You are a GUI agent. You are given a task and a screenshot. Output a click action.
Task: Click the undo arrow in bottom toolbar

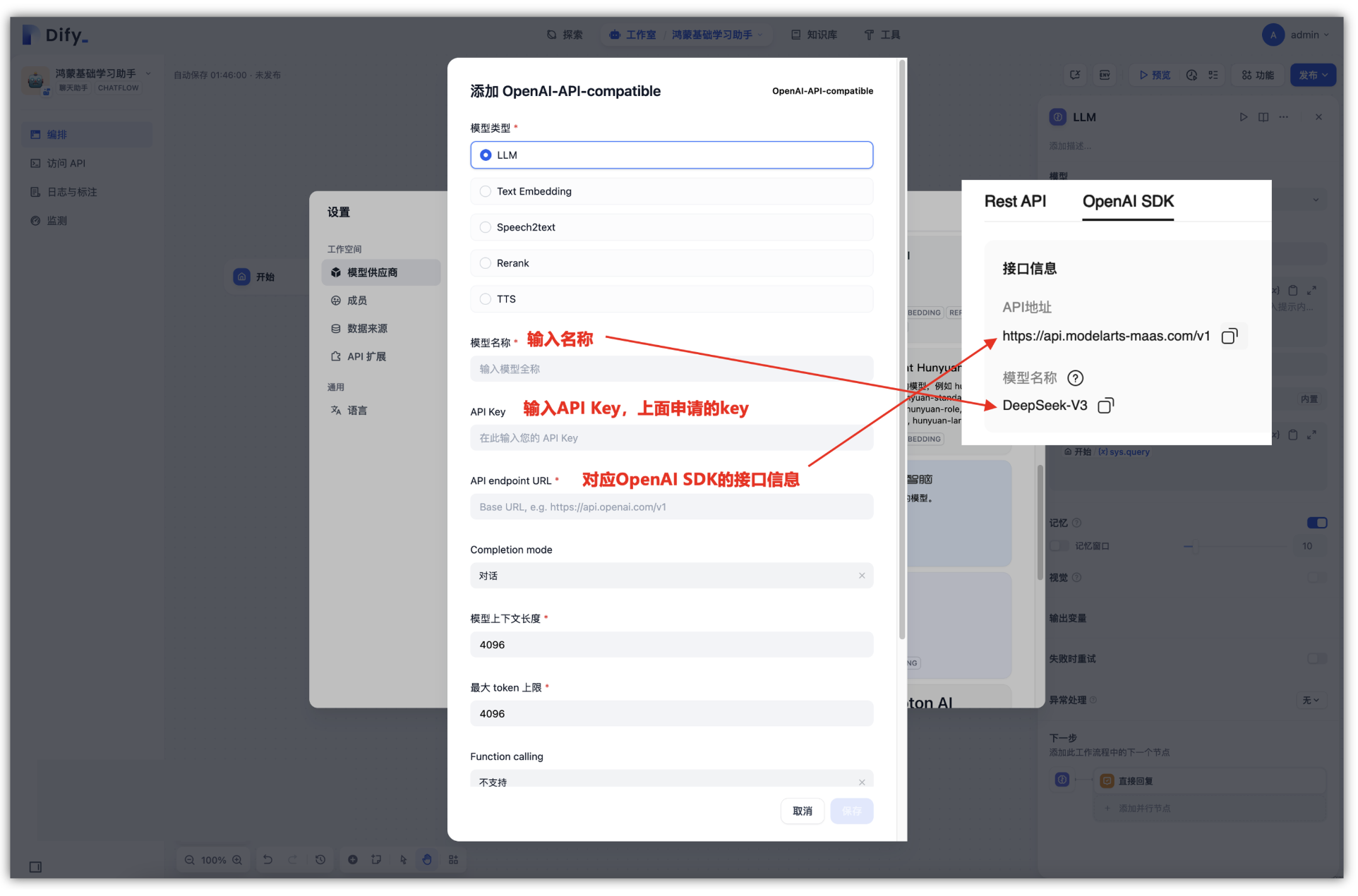268,859
